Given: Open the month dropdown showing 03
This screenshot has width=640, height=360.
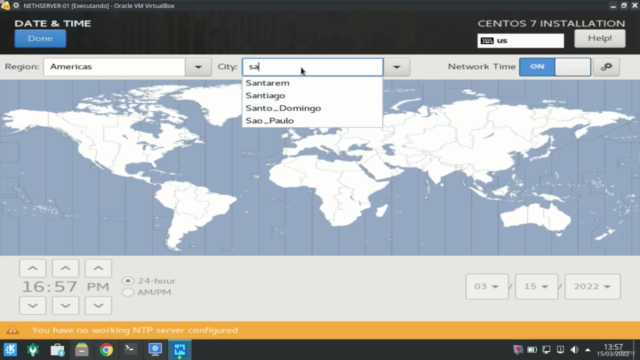Looking at the screenshot, I should pyautogui.click(x=487, y=287).
